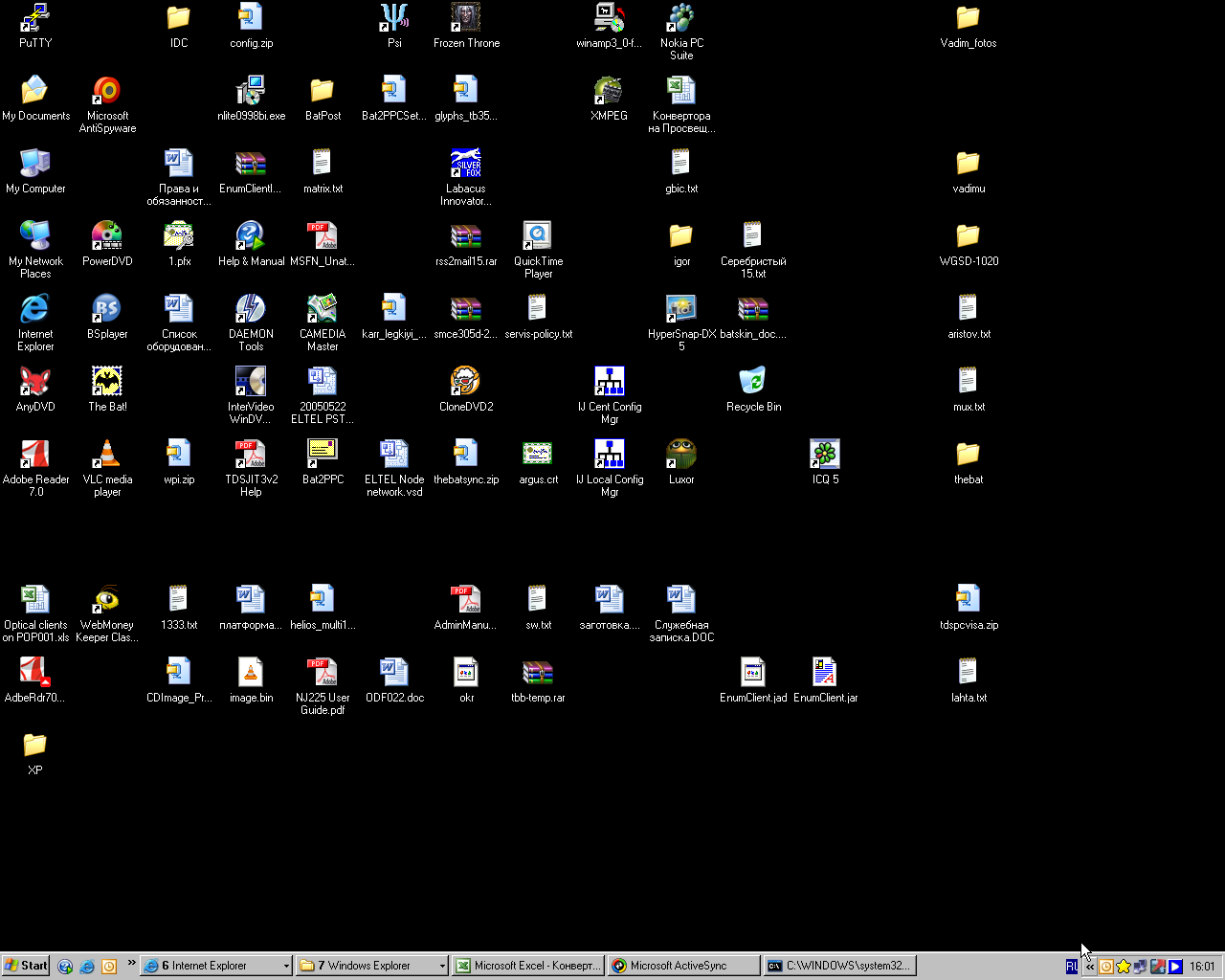Click the VLC media player icon
The height and width of the screenshot is (980, 1225).
click(107, 455)
